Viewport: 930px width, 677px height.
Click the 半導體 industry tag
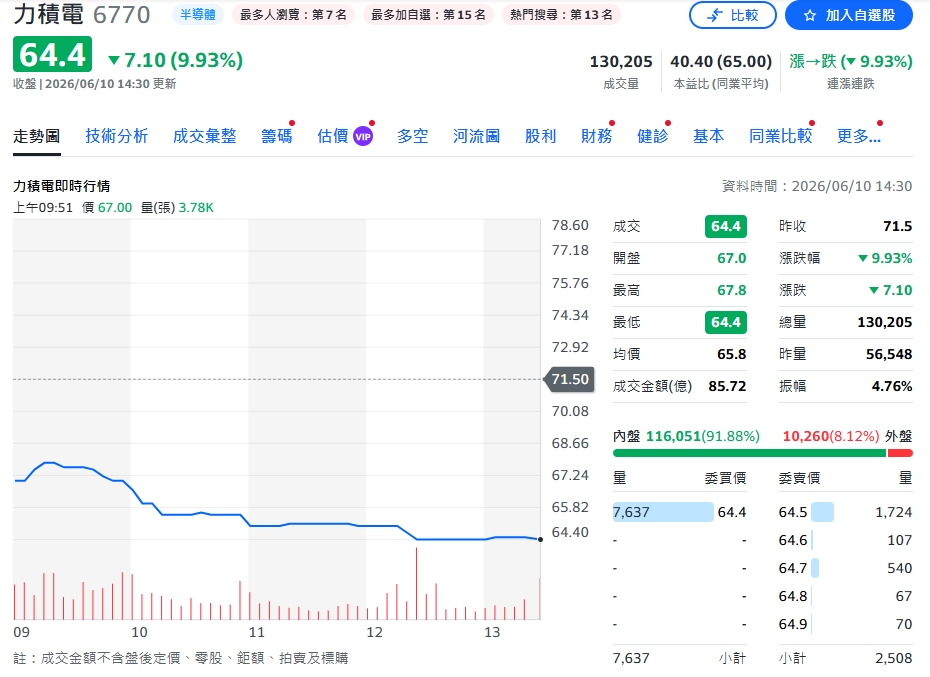point(198,15)
